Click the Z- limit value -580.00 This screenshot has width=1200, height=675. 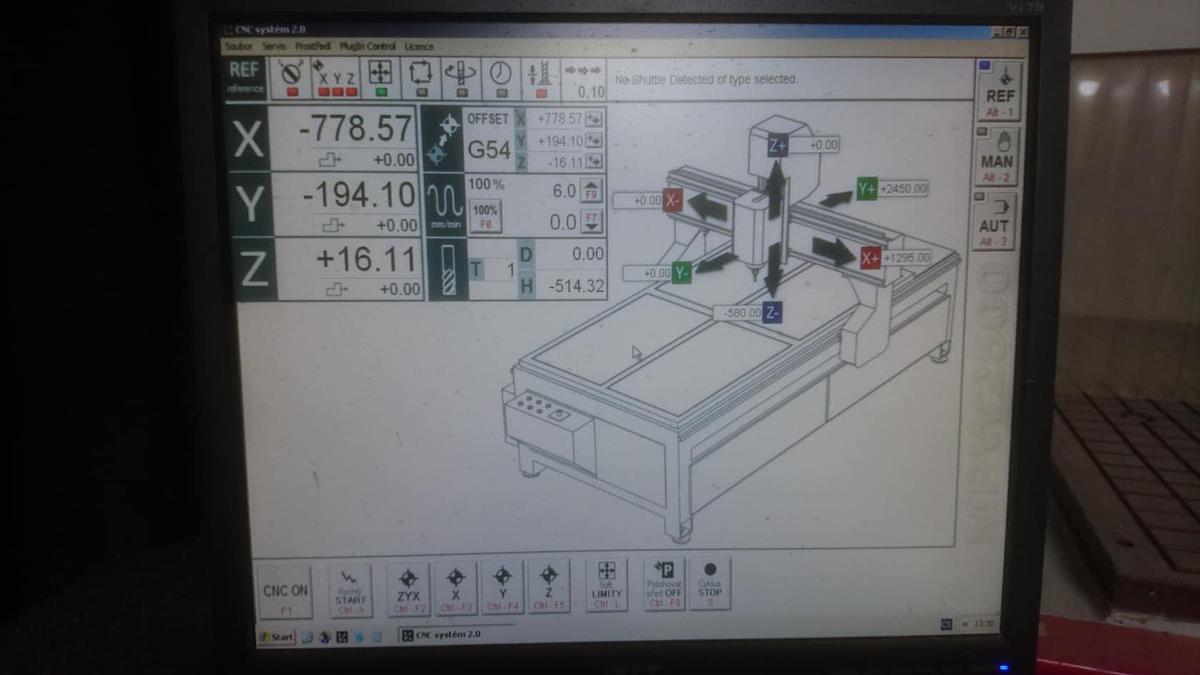pyautogui.click(x=741, y=313)
